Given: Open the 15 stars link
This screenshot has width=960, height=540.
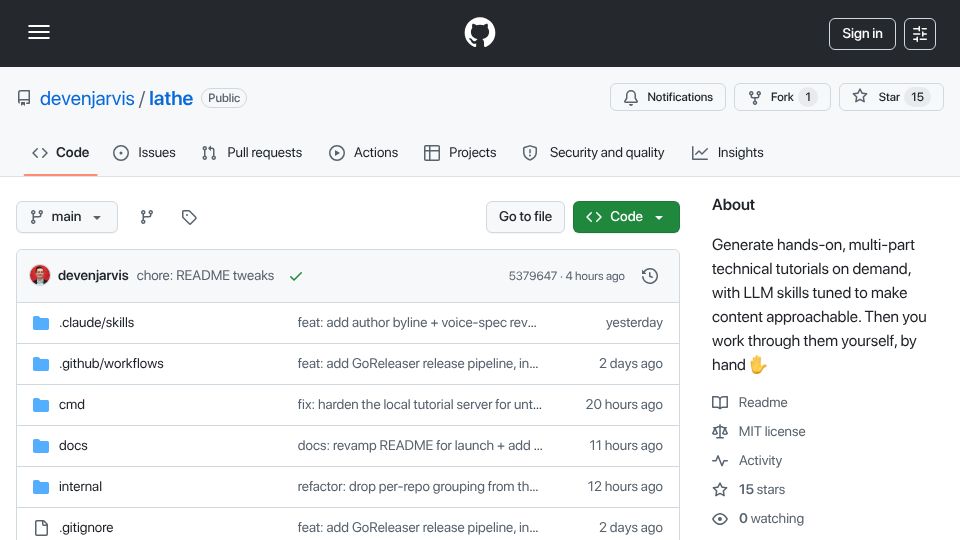Looking at the screenshot, I should click(x=762, y=489).
